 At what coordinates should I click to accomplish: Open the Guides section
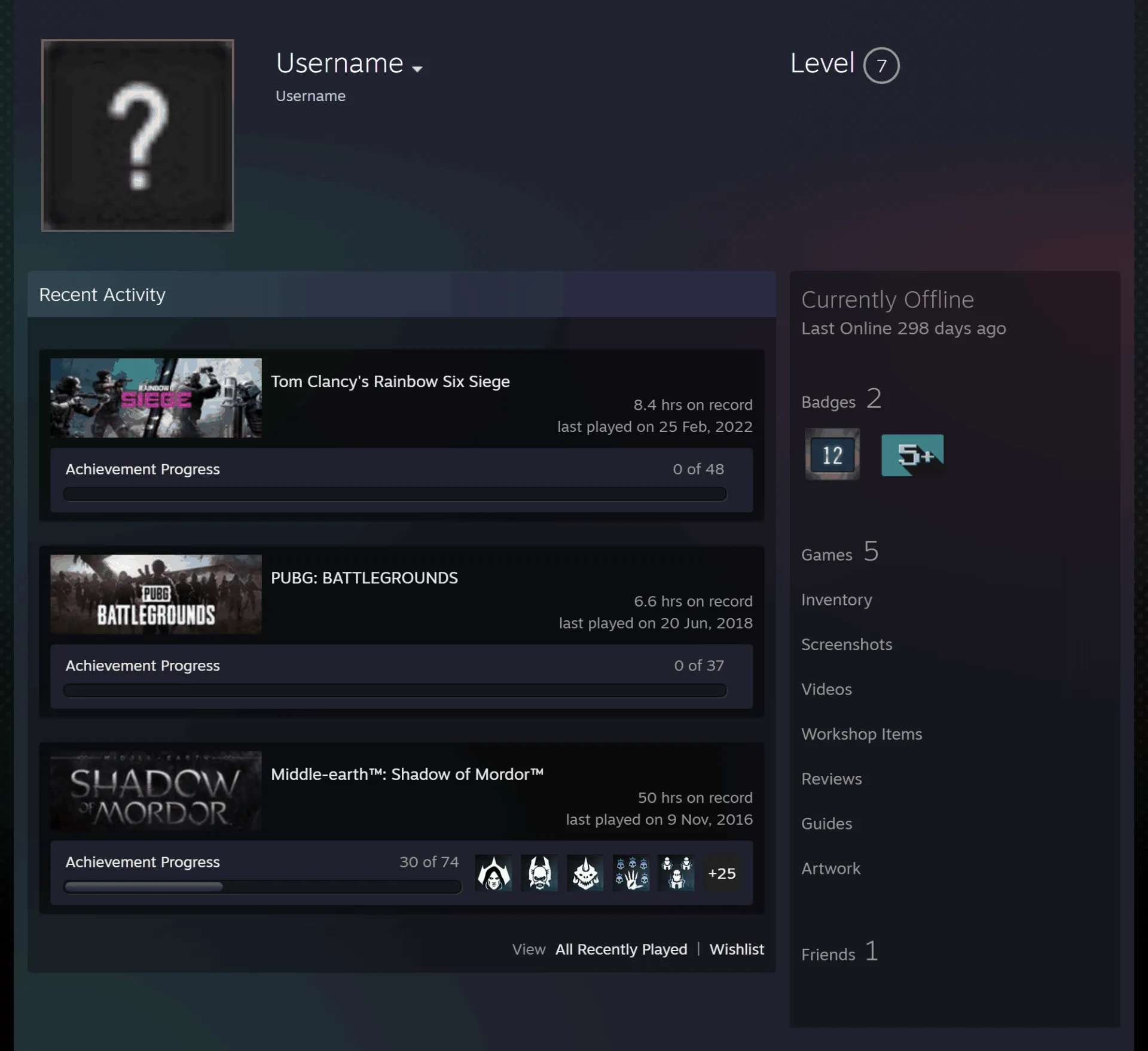point(826,824)
